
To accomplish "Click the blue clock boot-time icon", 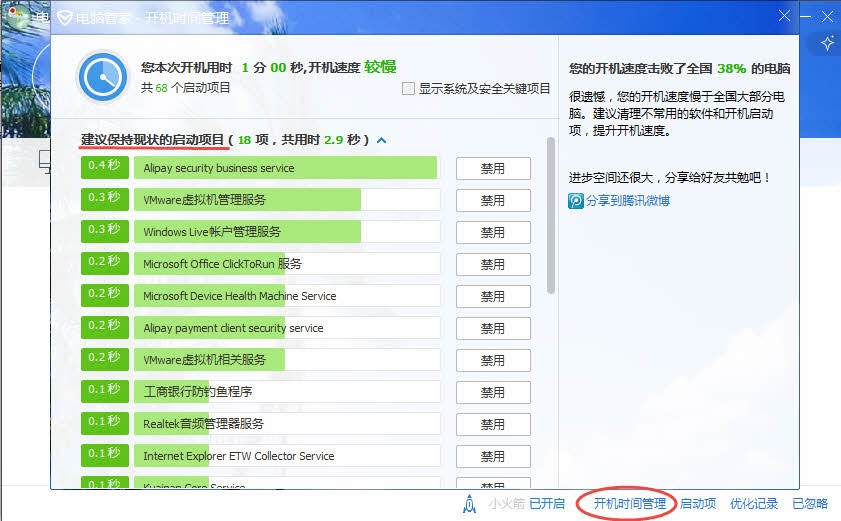I will pos(102,77).
